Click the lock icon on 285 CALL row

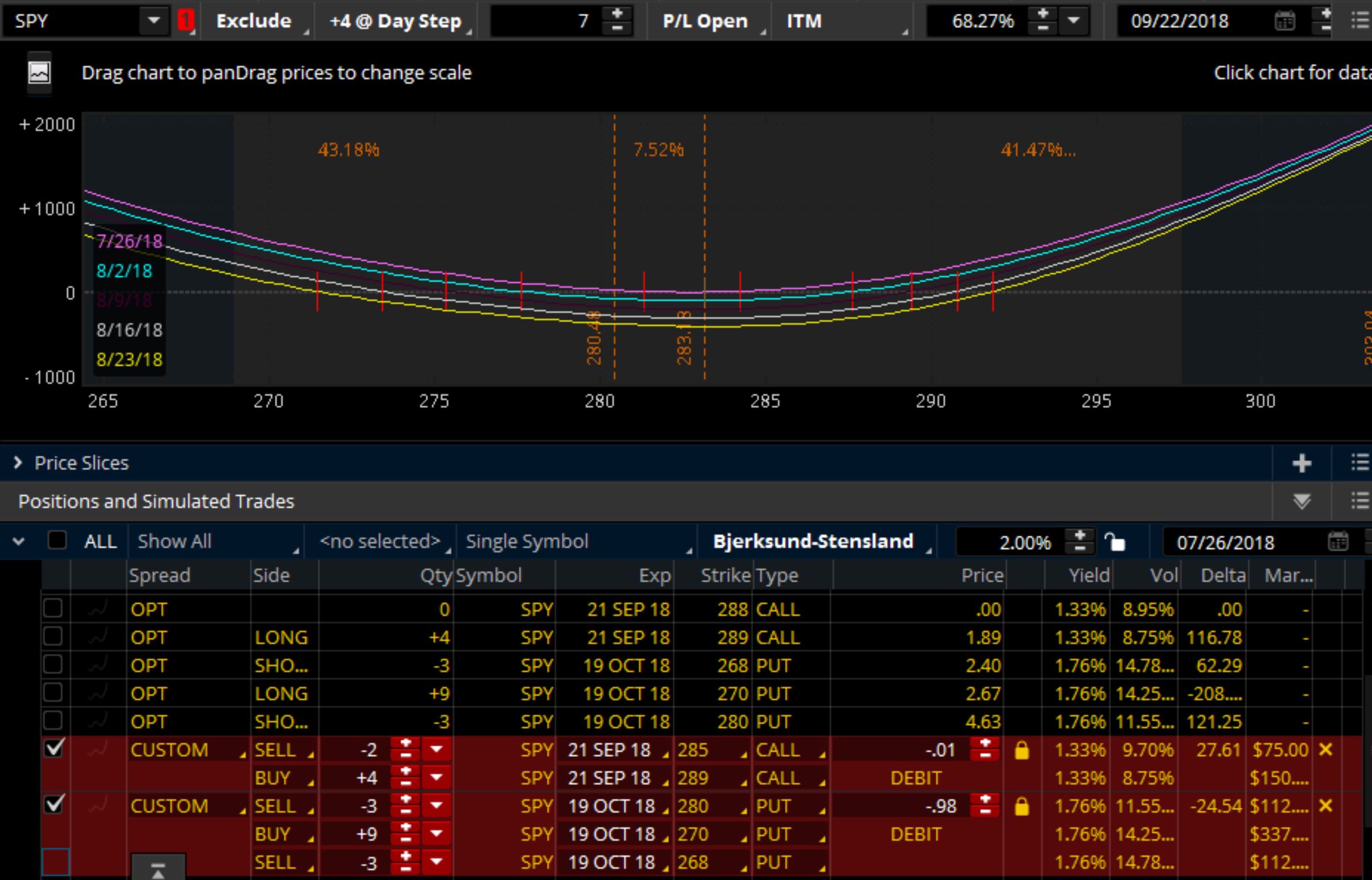click(x=1021, y=750)
